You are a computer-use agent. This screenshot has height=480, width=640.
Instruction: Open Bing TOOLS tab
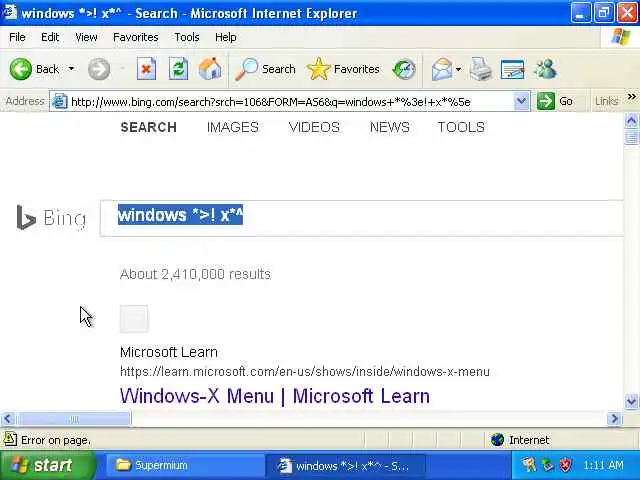click(x=461, y=127)
